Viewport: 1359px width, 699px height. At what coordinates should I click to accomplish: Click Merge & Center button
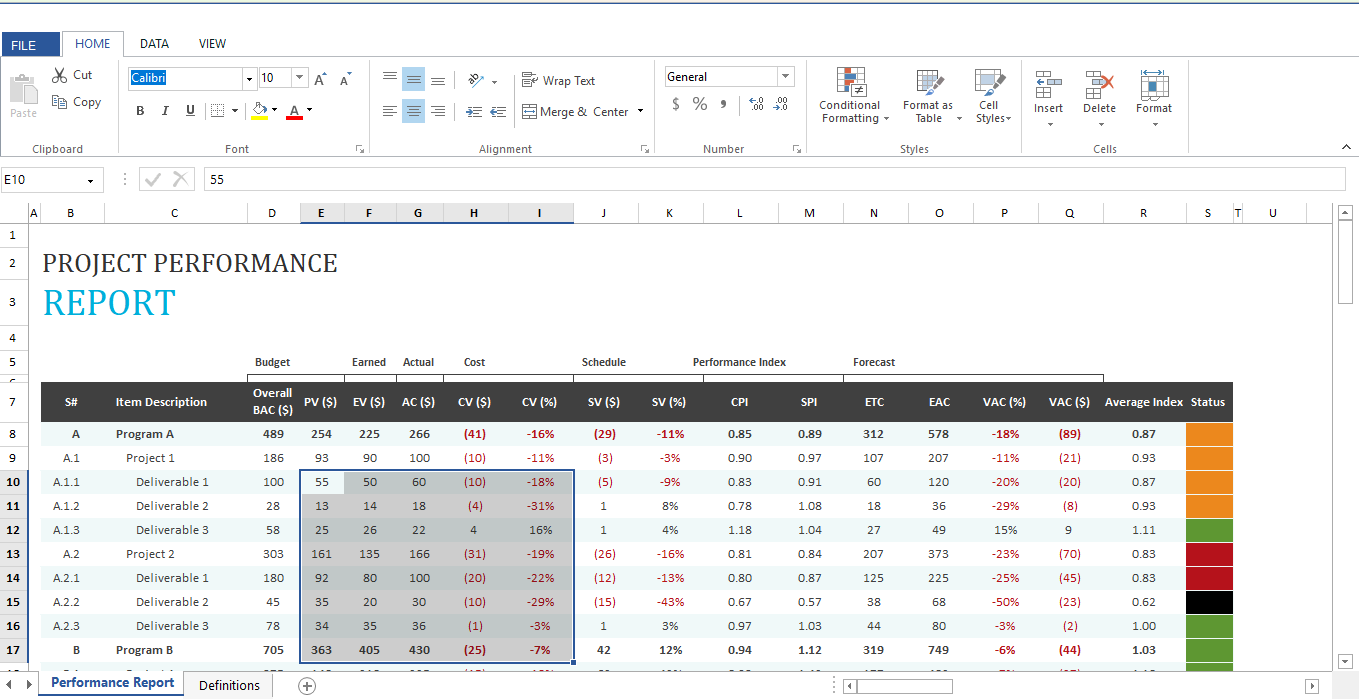576,112
